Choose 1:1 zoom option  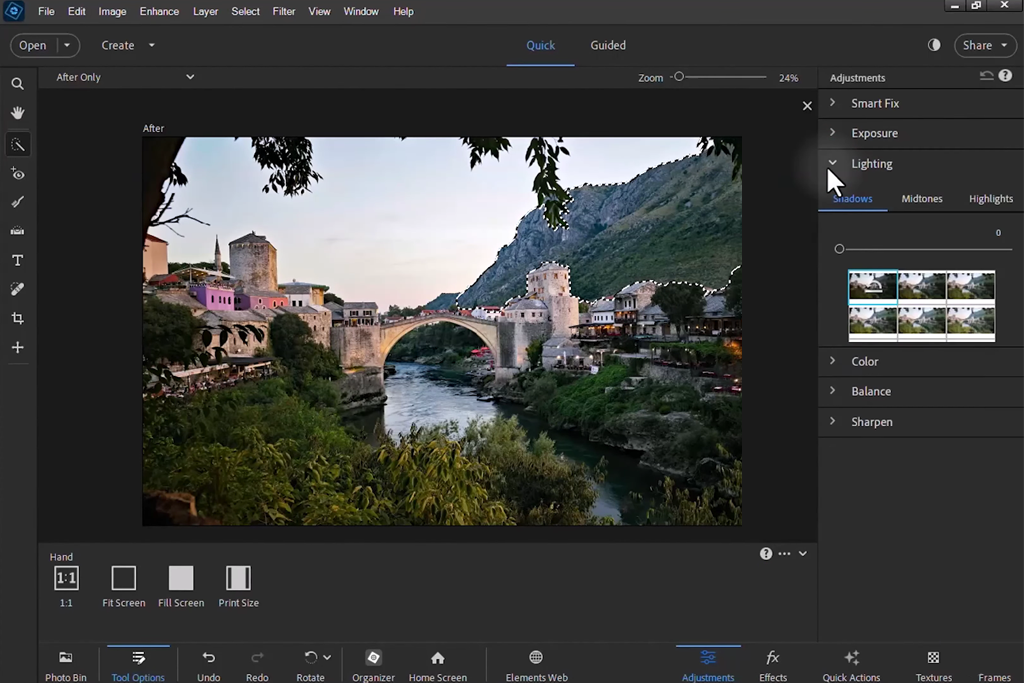[x=66, y=586]
